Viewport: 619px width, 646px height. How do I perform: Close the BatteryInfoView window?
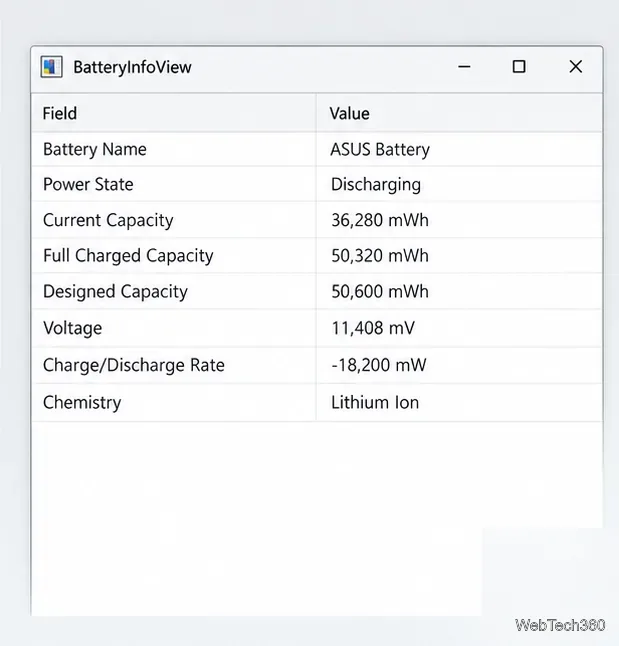[575, 67]
